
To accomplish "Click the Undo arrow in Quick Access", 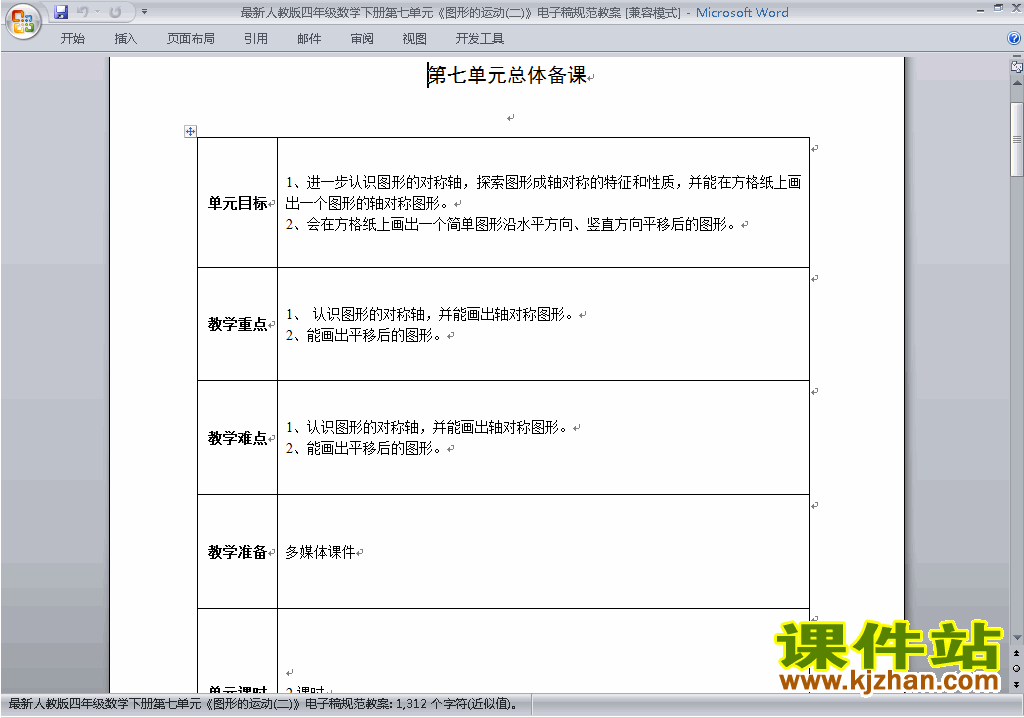I will (x=82, y=12).
